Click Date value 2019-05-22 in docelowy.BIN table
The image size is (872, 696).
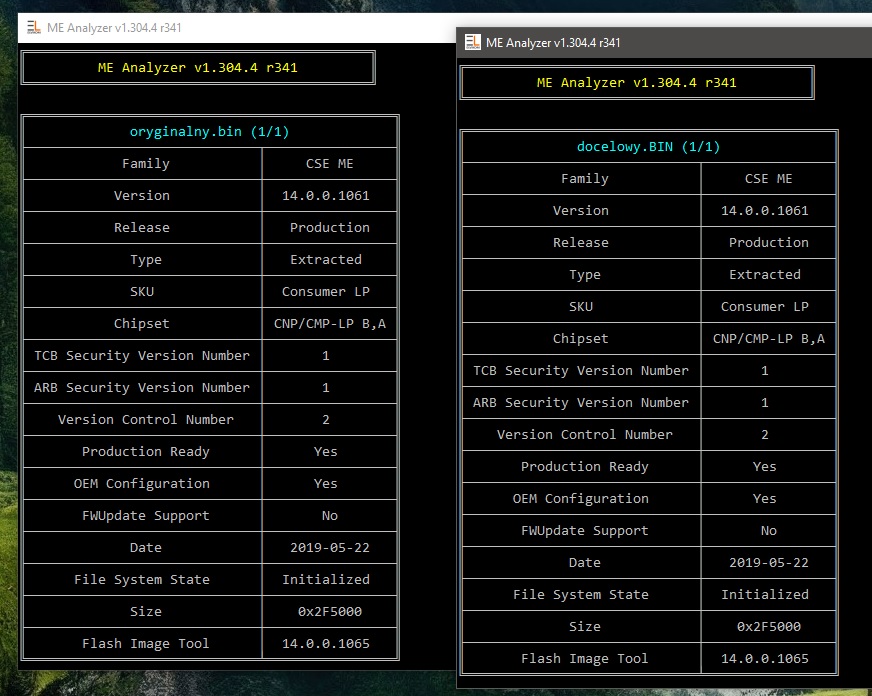765,562
